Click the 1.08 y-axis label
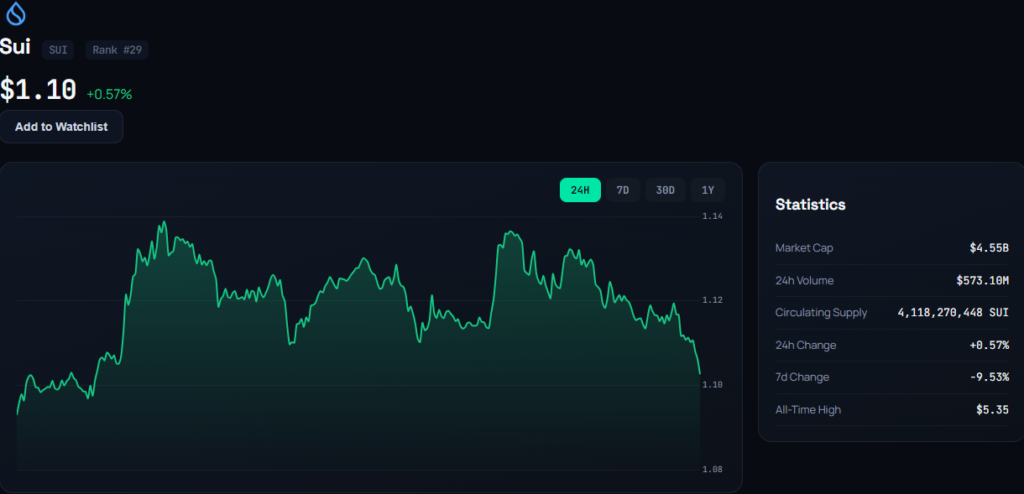This screenshot has height=494, width=1024. [712, 469]
